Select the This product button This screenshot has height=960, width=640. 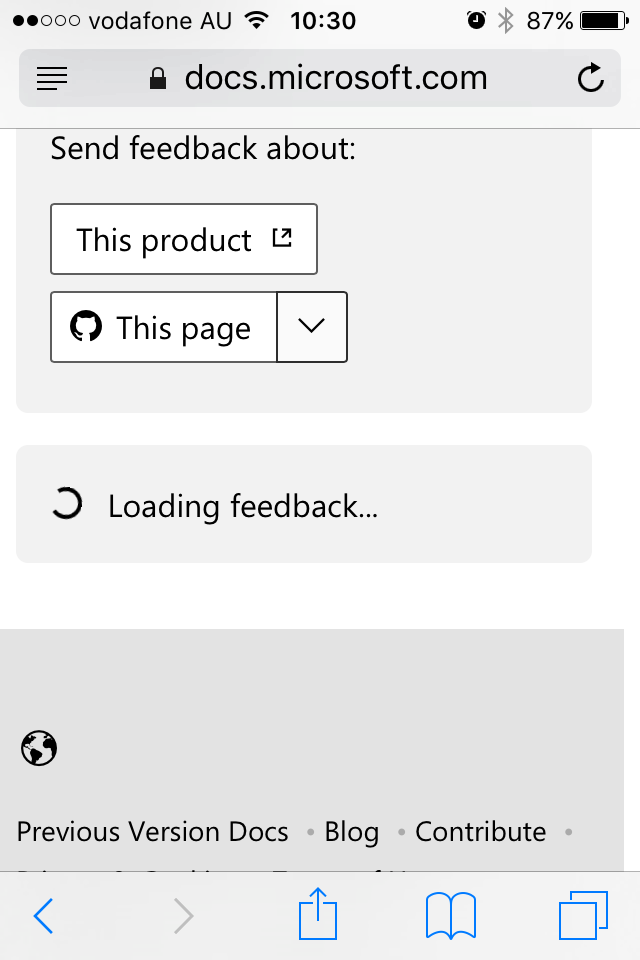coord(183,239)
